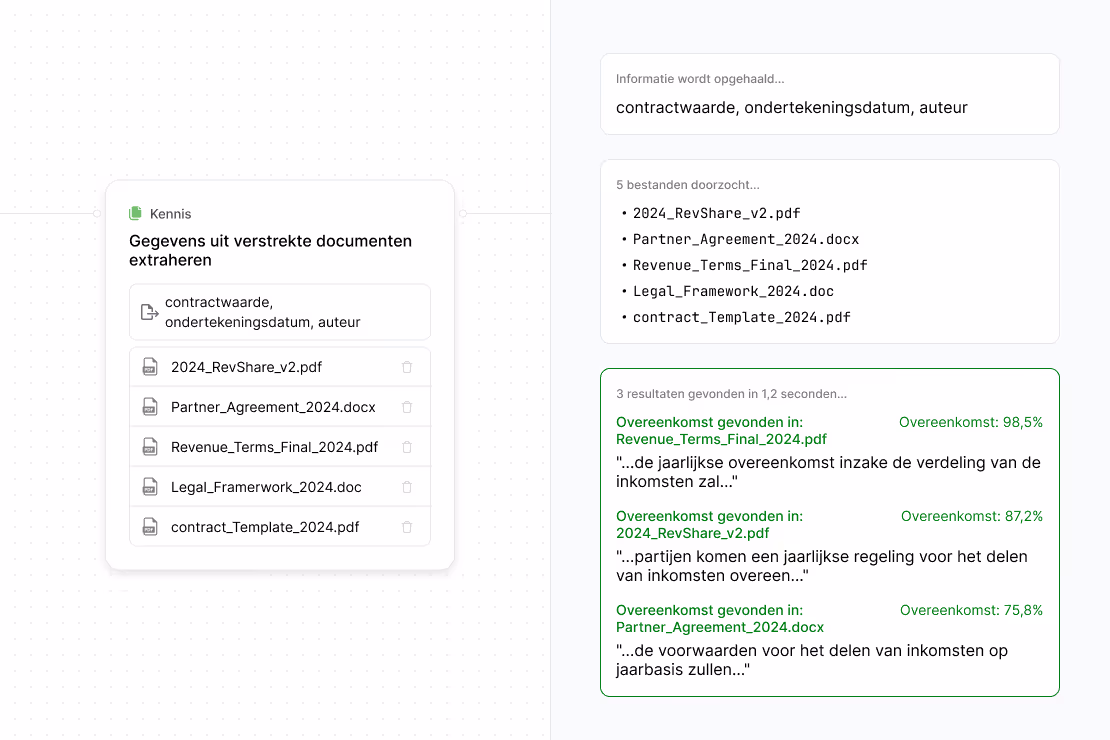Click the contractwaarde query input field
This screenshot has width=1110, height=740.
[x=280, y=311]
